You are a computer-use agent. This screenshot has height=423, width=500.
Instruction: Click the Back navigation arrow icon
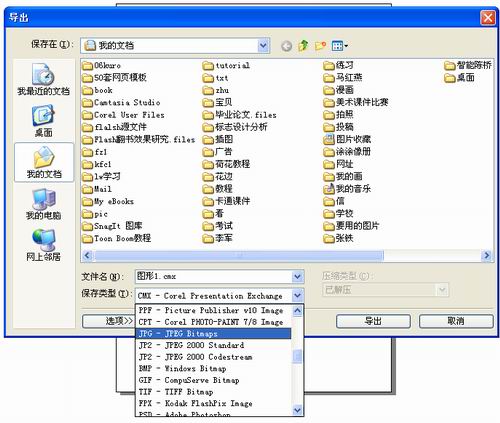pos(286,46)
